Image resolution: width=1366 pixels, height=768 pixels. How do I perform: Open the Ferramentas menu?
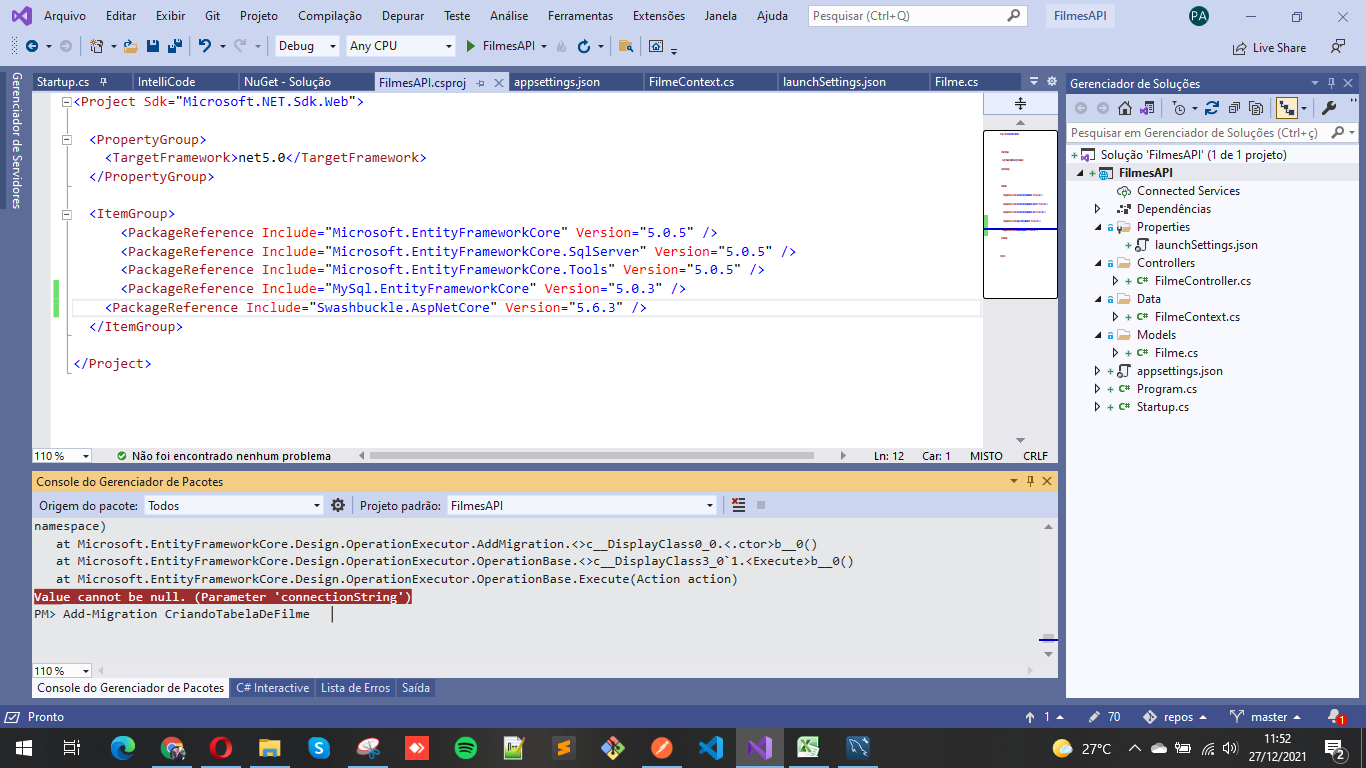(x=581, y=16)
